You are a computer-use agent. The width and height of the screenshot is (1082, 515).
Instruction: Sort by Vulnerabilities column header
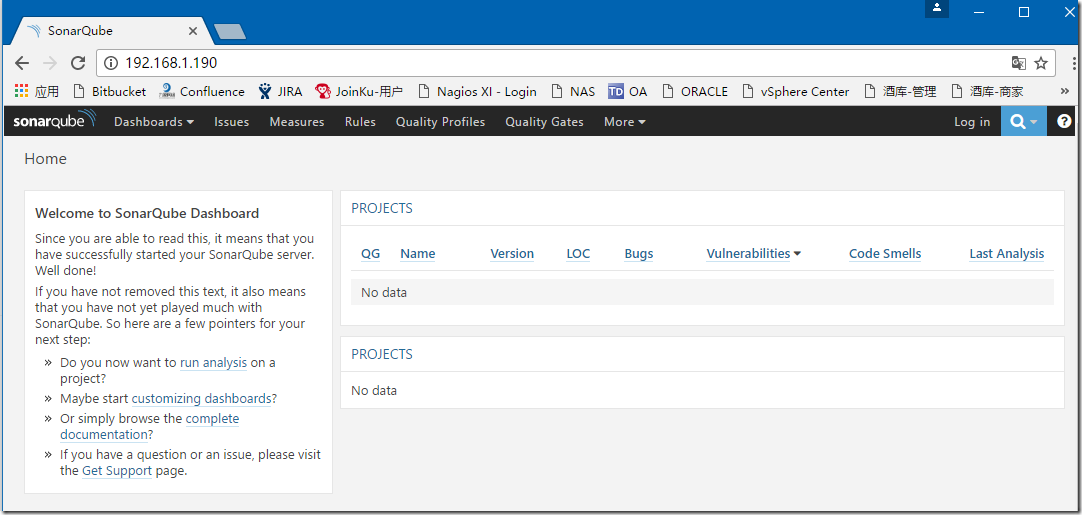click(748, 253)
